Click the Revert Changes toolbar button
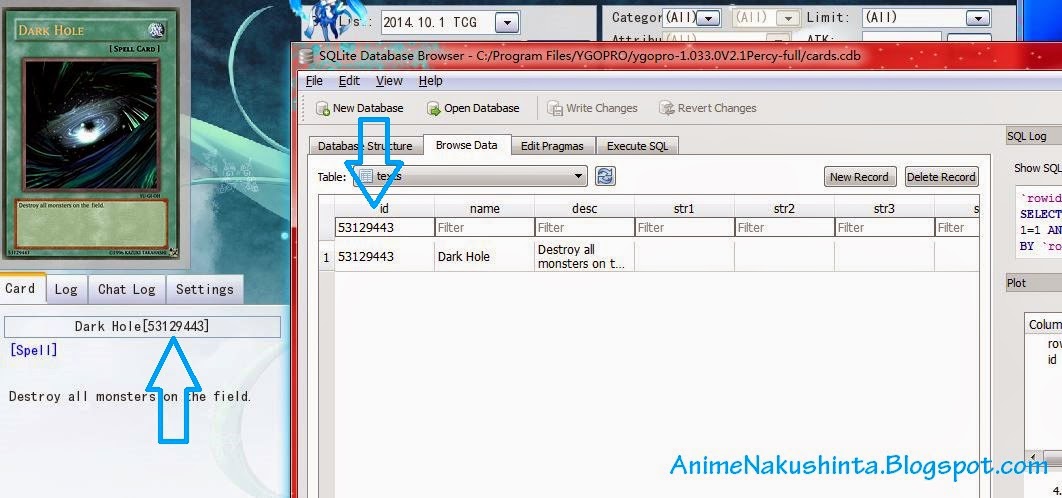This screenshot has width=1062, height=498. coord(708,108)
